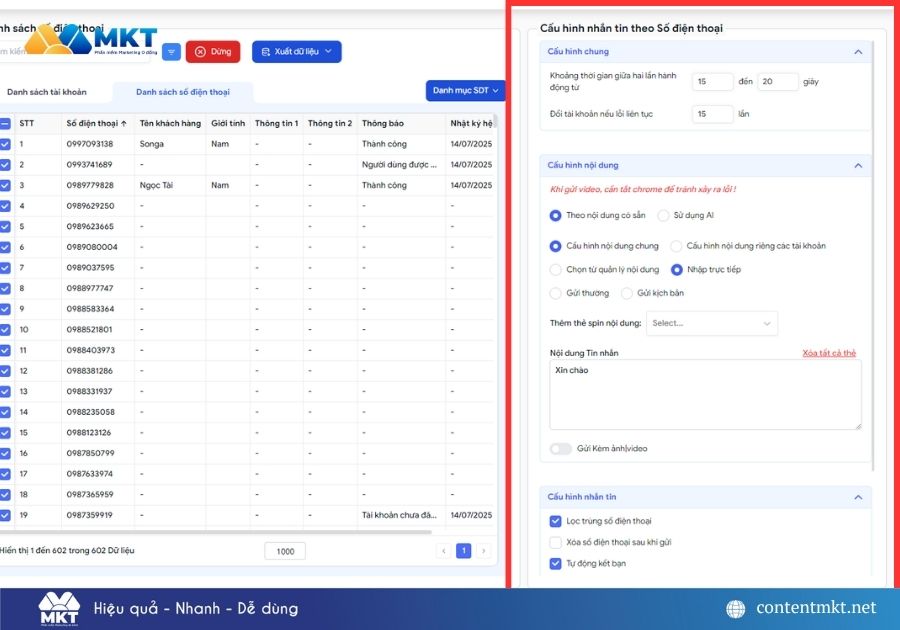Choose Chọn từ quản lý nội dung option
The height and width of the screenshot is (630, 900).
click(556, 269)
